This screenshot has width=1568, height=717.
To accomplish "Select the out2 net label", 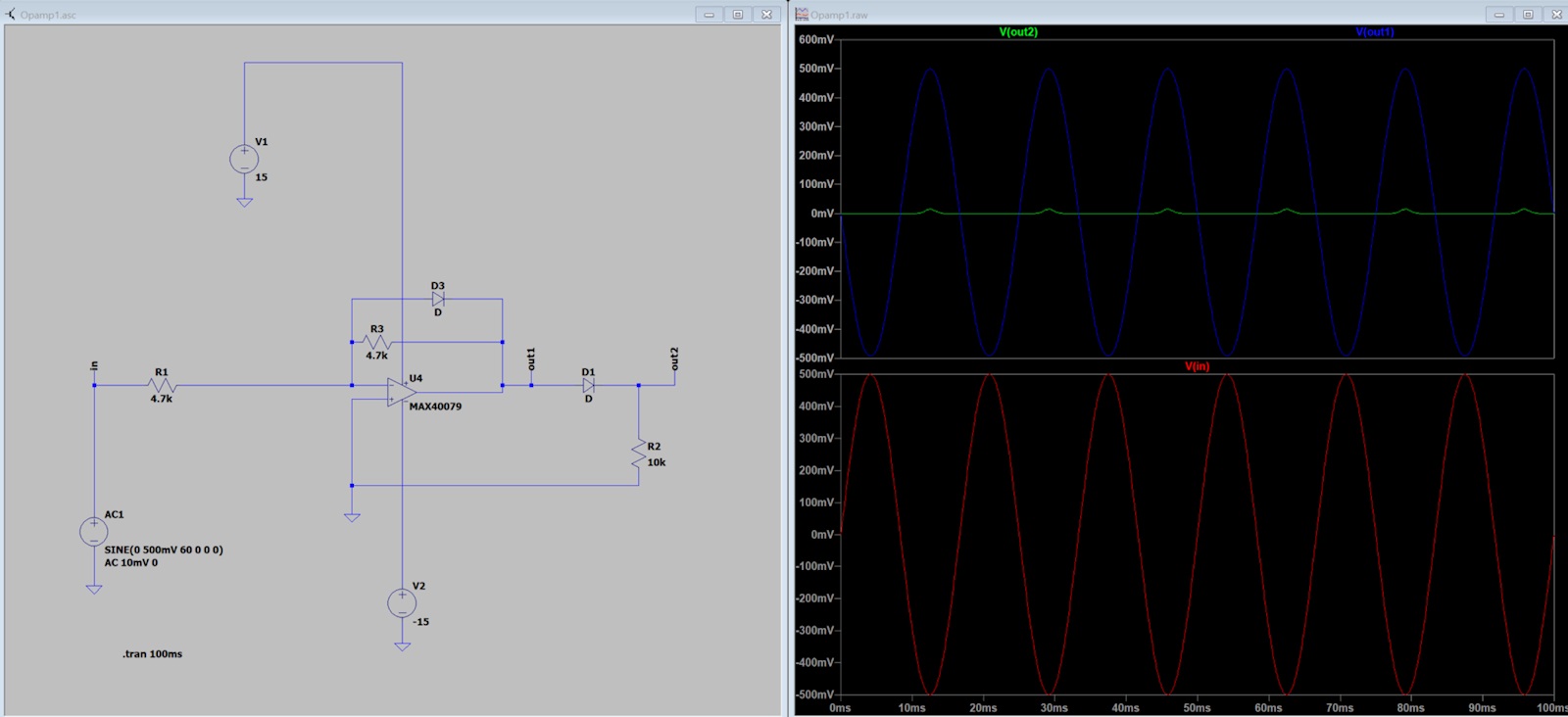I will 674,358.
